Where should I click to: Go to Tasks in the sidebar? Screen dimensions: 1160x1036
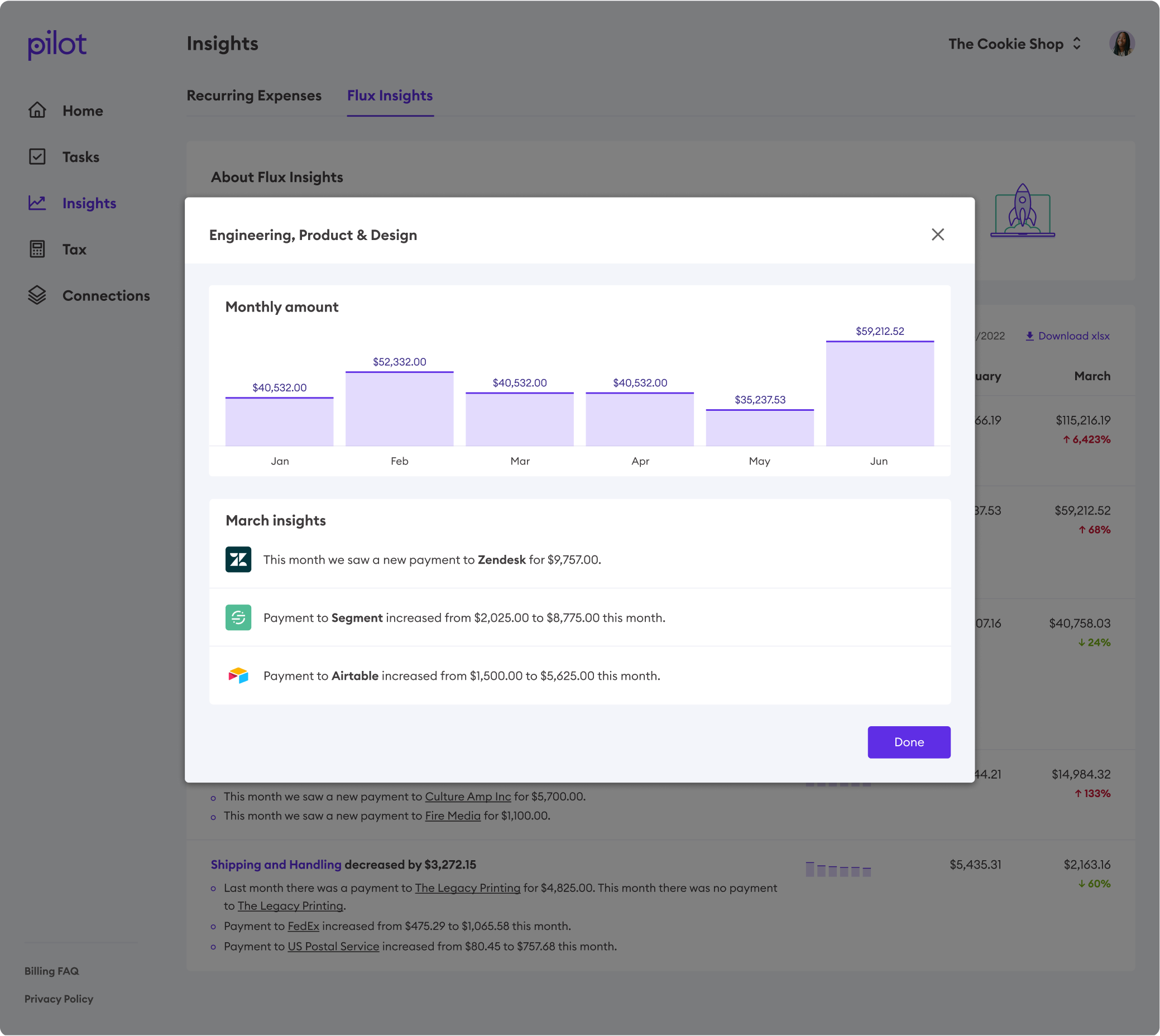[x=81, y=156]
